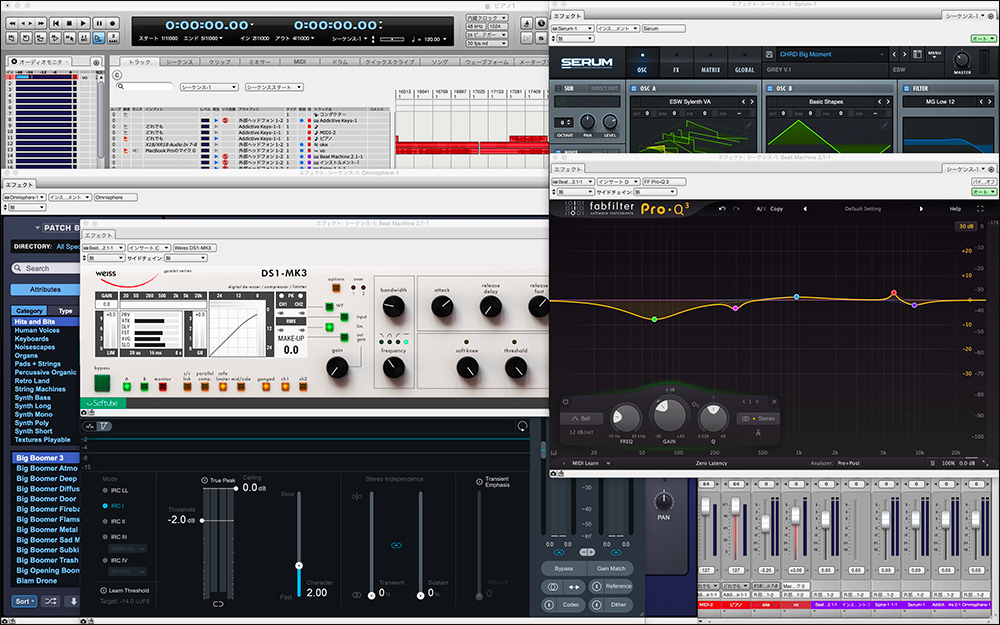Viewport: 1000px width, 625px height.
Task: Open the シーケンス-1 dropdown in the tracks window
Action: (209, 87)
